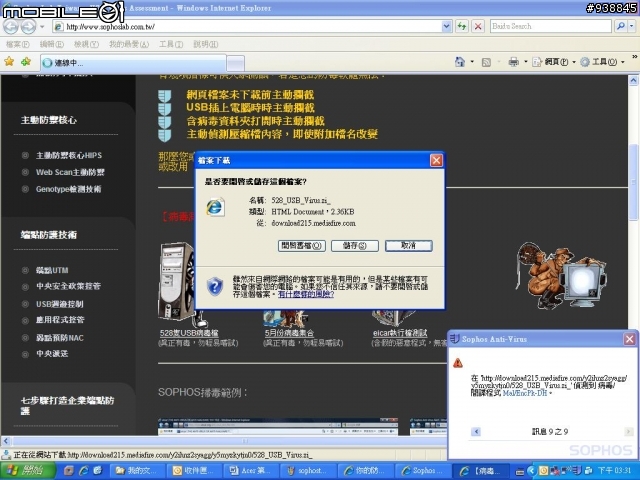Click sidebar link 應用程式控管
640x480 pixels.
pyautogui.click(x=60, y=320)
